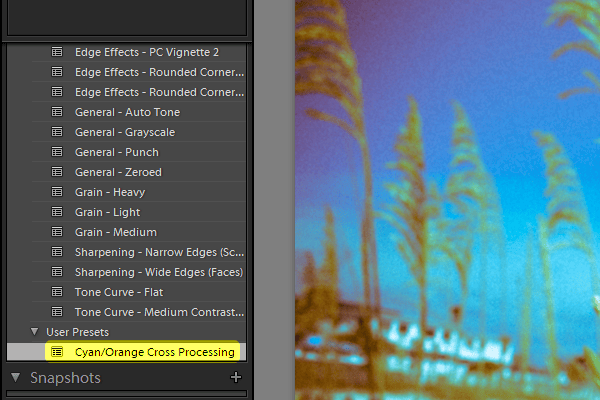Choose the first Edge Effects - Rounded Corner preset
This screenshot has height=400, width=600.
[159, 72]
